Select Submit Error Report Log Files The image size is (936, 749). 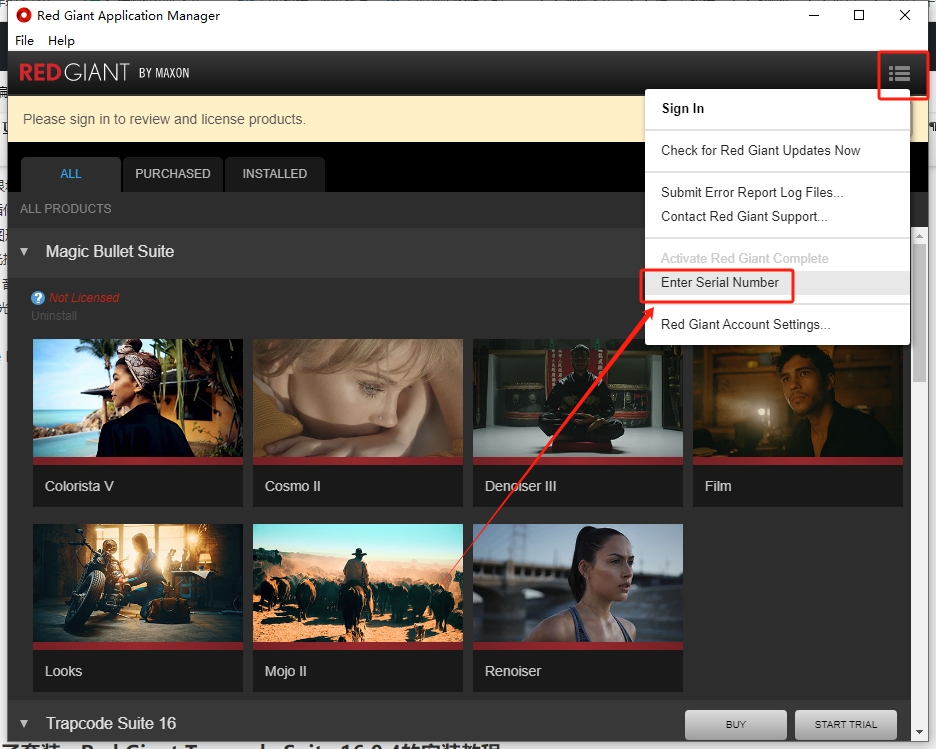point(752,192)
